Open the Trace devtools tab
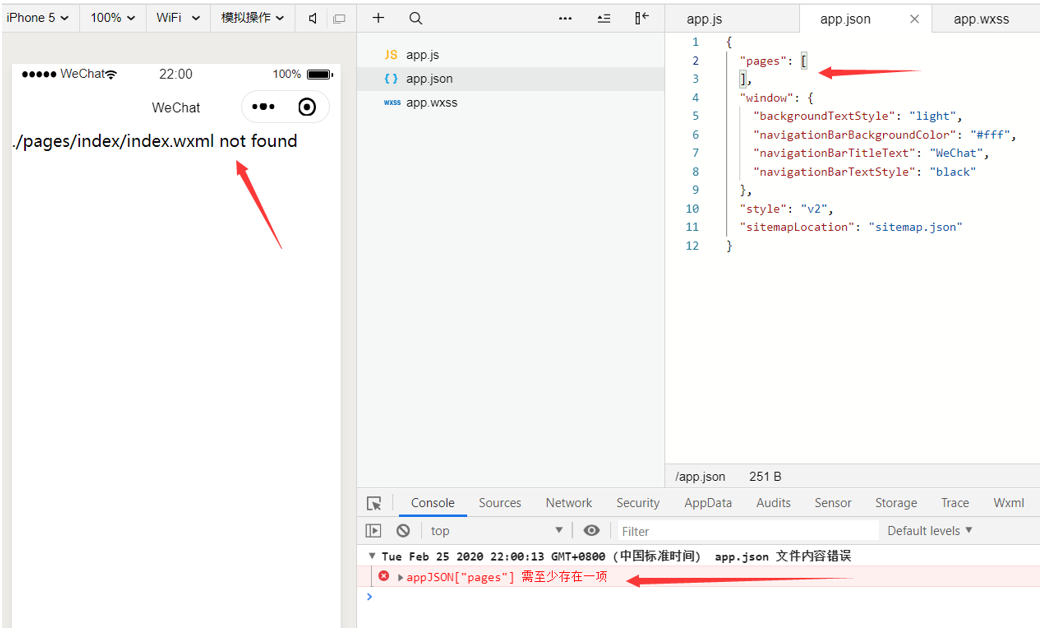Image resolution: width=1040 pixels, height=642 pixels. click(955, 503)
